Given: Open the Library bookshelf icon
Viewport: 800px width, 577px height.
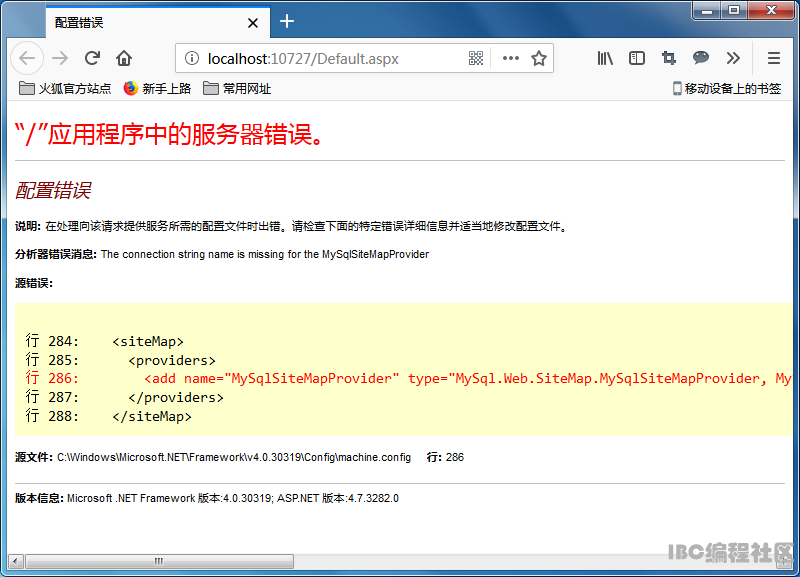Looking at the screenshot, I should pyautogui.click(x=605, y=58).
